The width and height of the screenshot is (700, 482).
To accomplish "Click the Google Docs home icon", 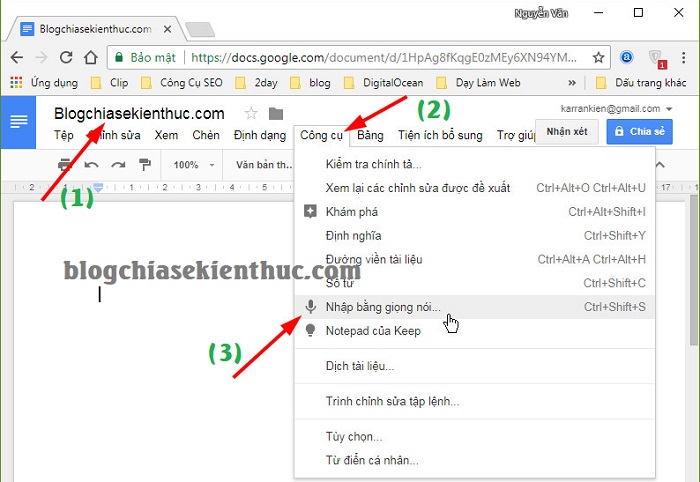I will [x=18, y=121].
